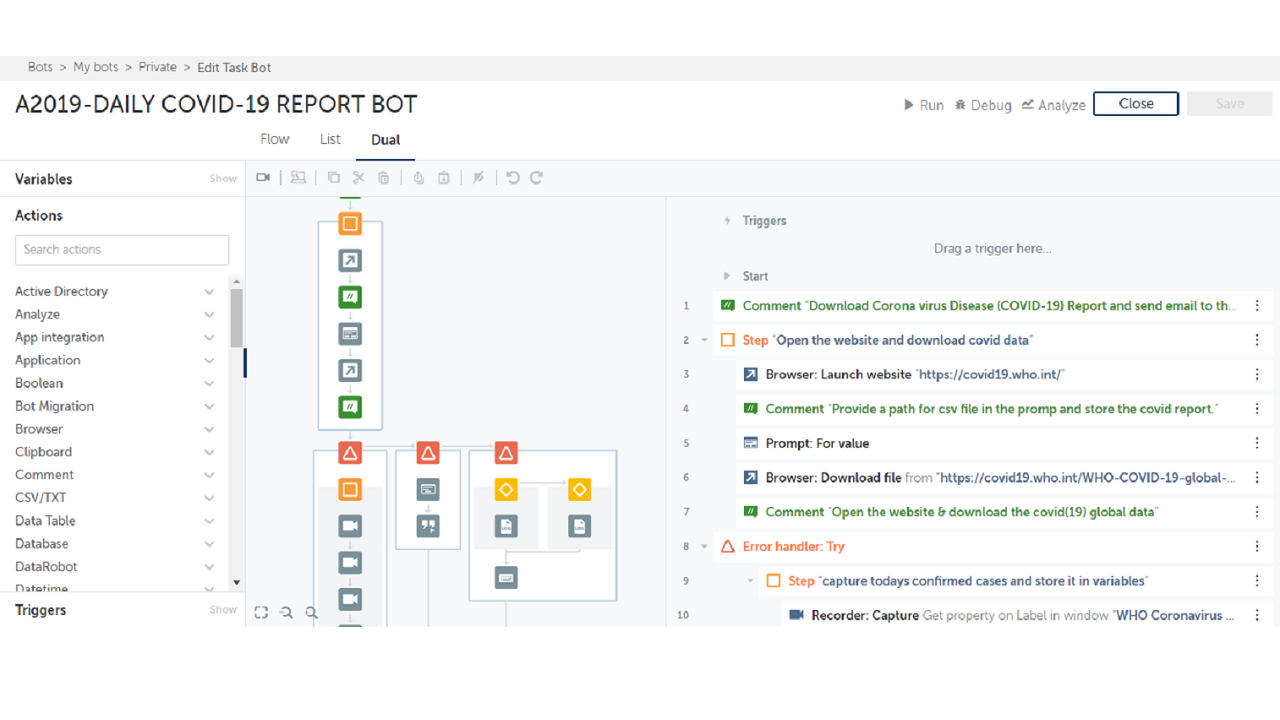The height and width of the screenshot is (720, 1280).
Task: Click the zoom out magnifier in flow view
Action: point(286,612)
